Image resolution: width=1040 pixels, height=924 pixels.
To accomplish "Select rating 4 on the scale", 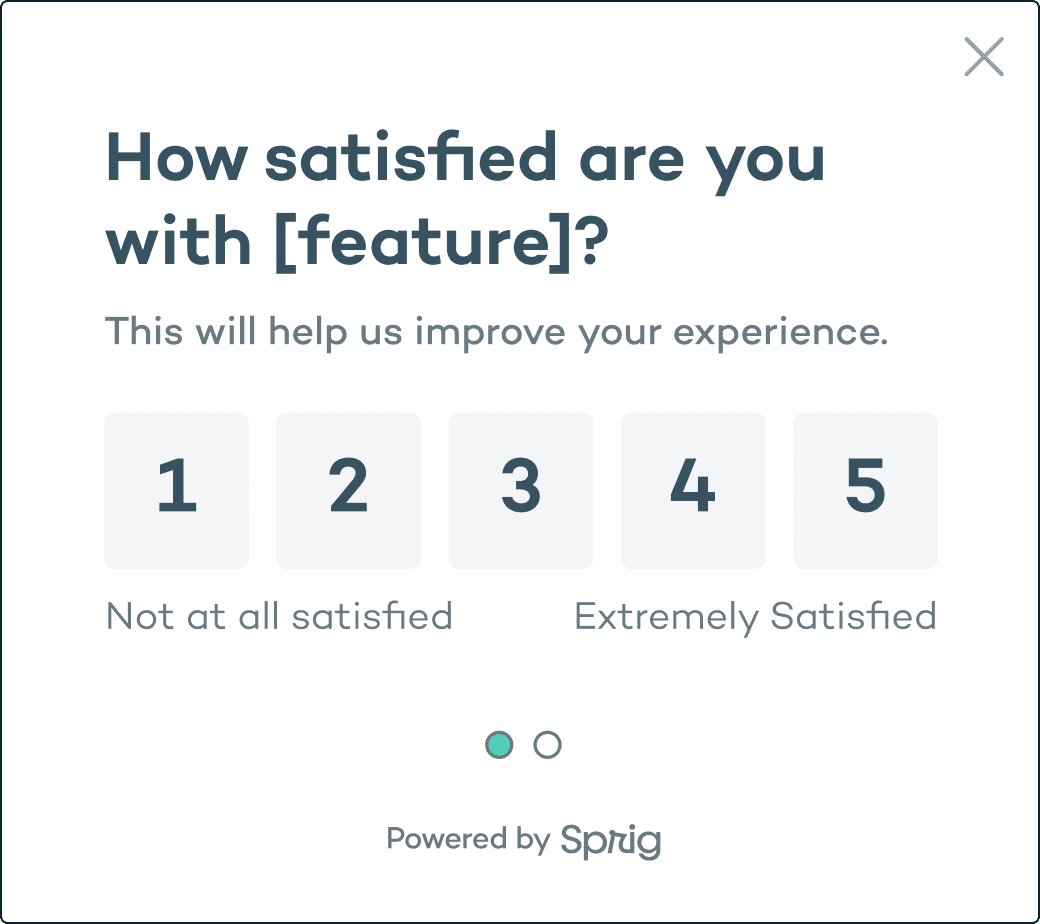I will click(x=693, y=490).
